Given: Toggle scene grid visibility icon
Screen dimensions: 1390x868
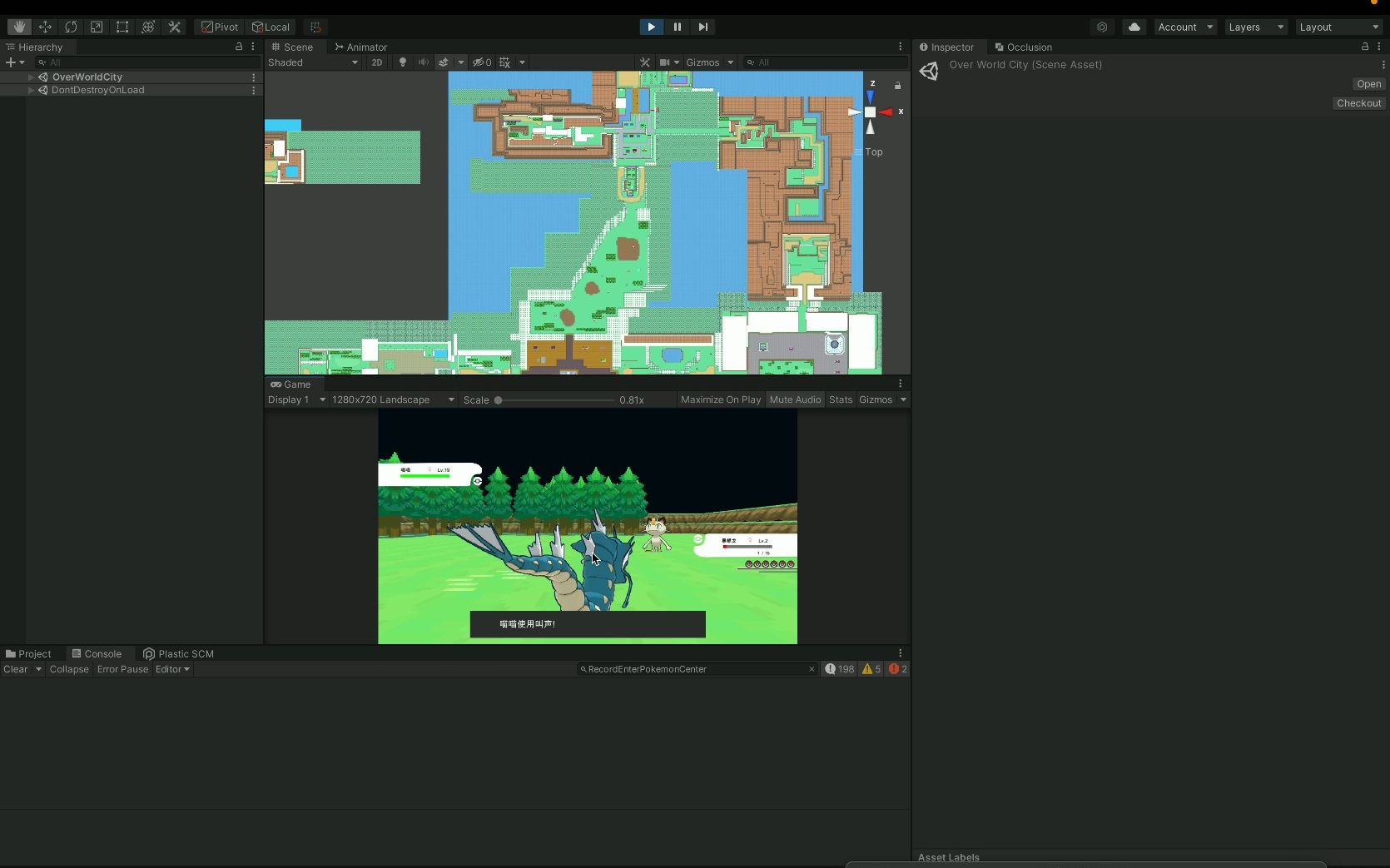Looking at the screenshot, I should pyautogui.click(x=504, y=62).
